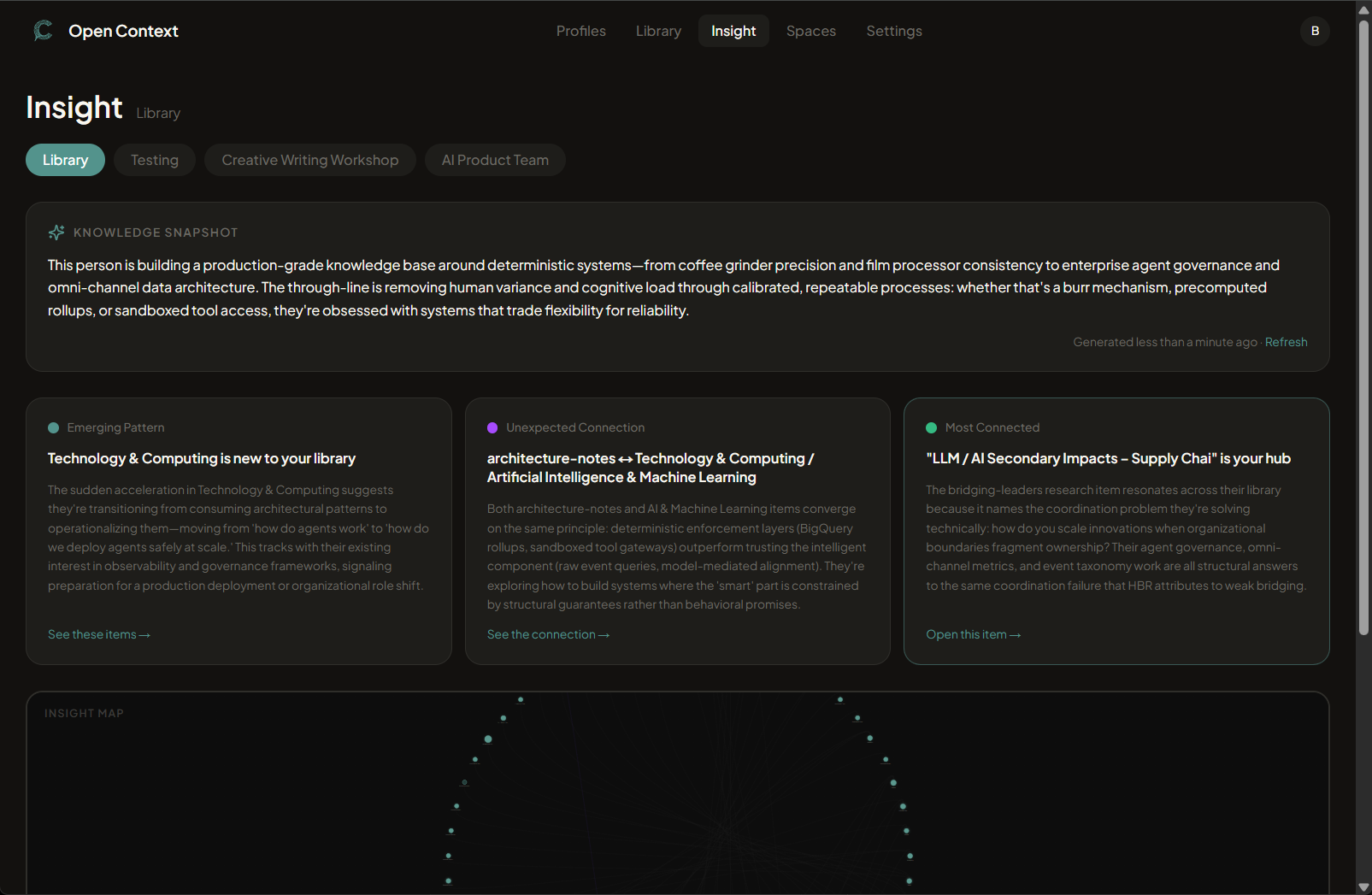Click the scrollbar up arrow
The image size is (1372, 895).
pos(1363,9)
